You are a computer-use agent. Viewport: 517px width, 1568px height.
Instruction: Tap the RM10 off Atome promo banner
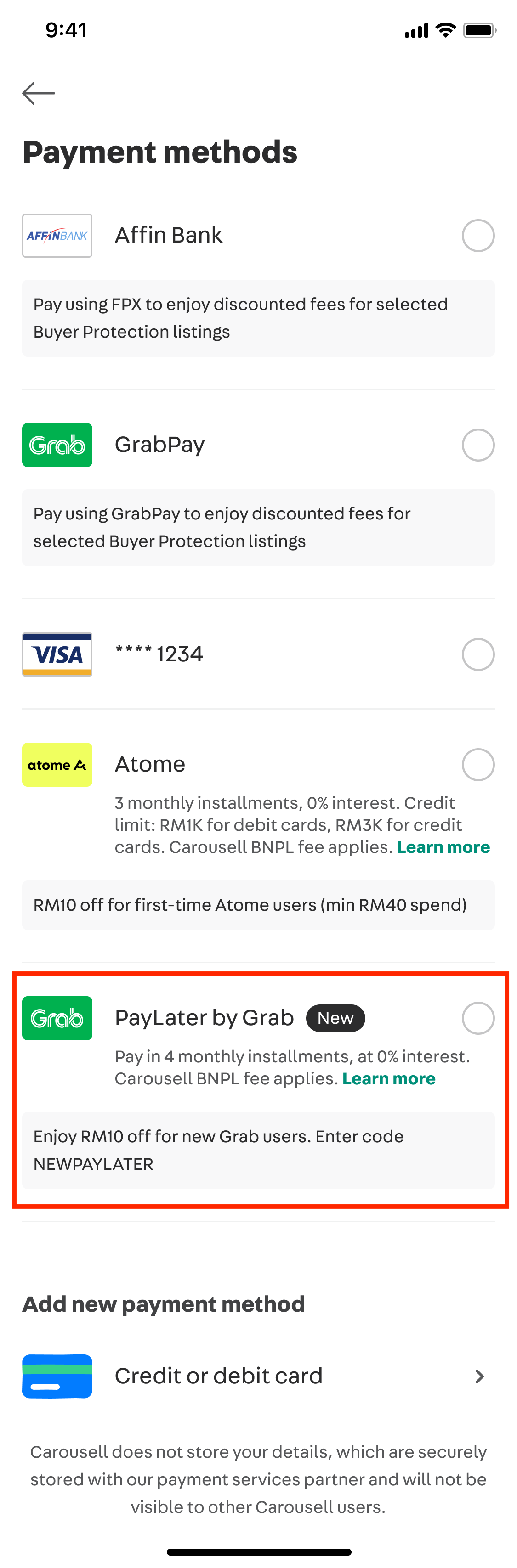(x=258, y=904)
